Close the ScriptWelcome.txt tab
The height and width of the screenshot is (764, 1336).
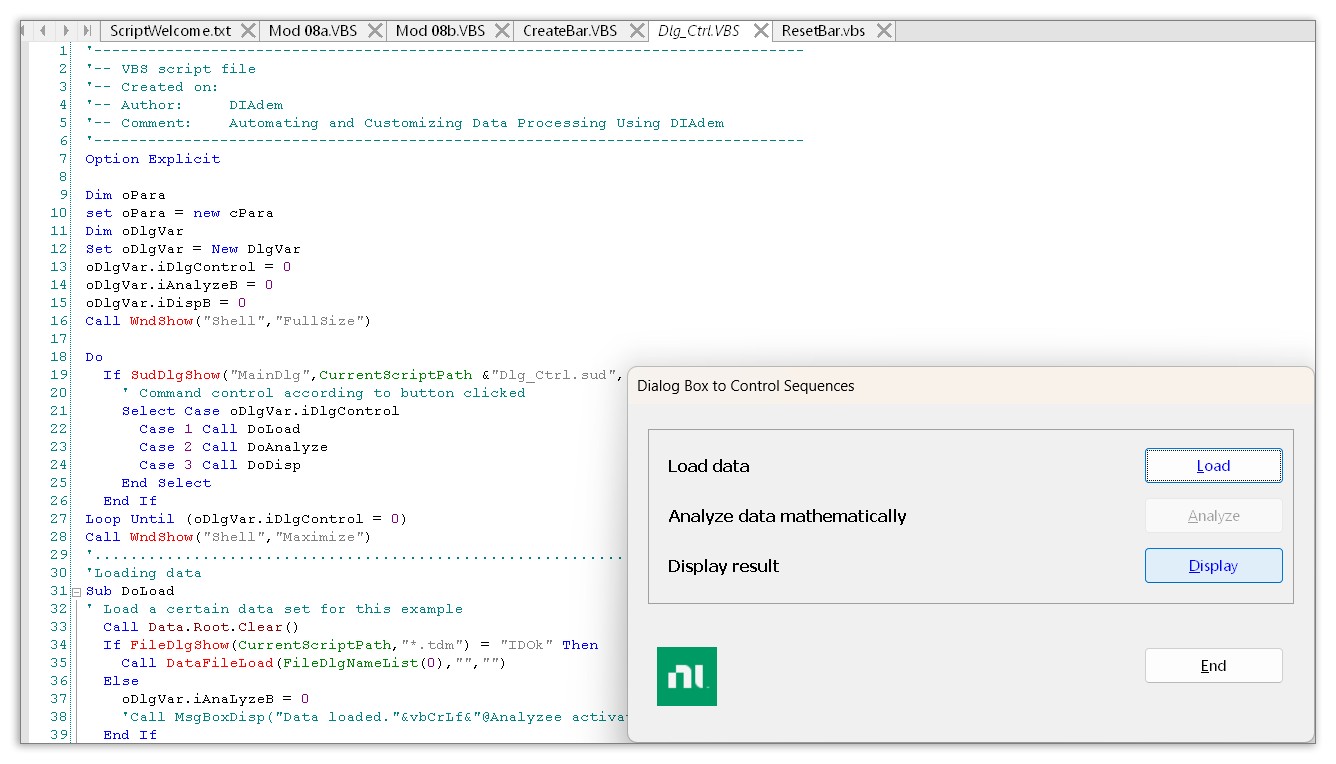(x=248, y=31)
